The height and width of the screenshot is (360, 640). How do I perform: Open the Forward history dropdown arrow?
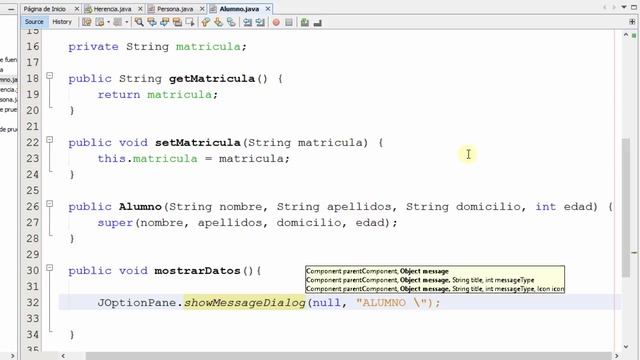[127, 22]
